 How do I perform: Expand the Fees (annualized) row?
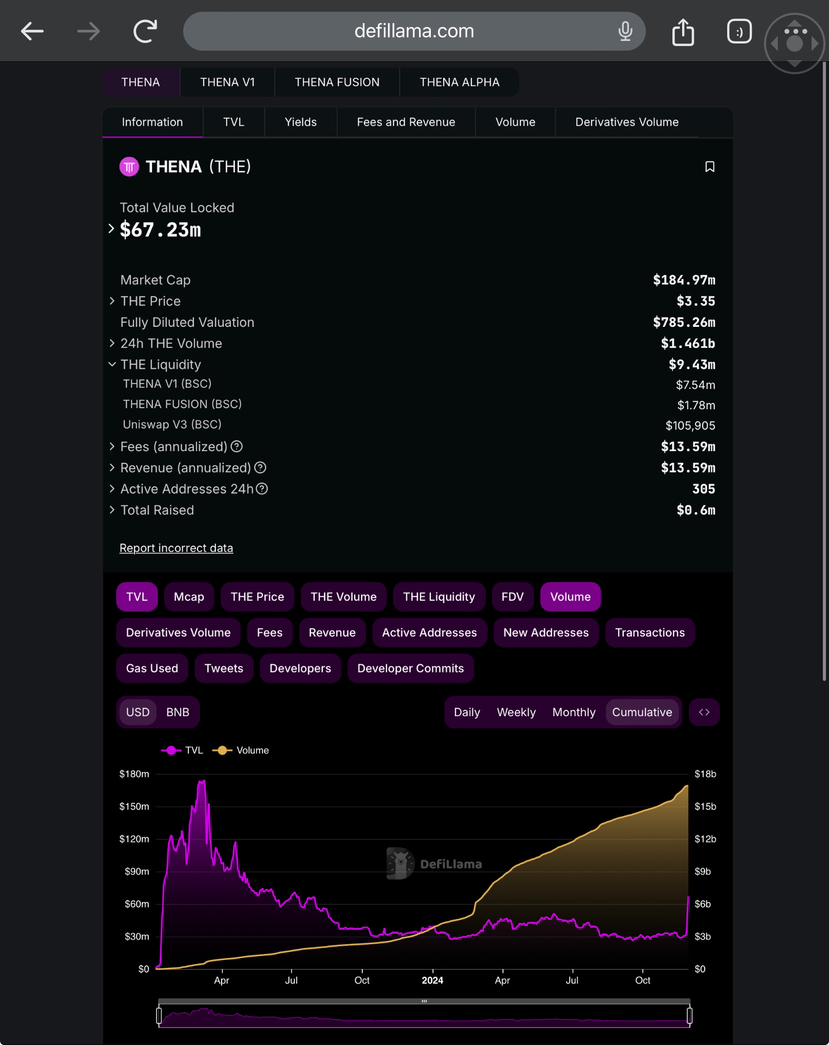point(112,447)
